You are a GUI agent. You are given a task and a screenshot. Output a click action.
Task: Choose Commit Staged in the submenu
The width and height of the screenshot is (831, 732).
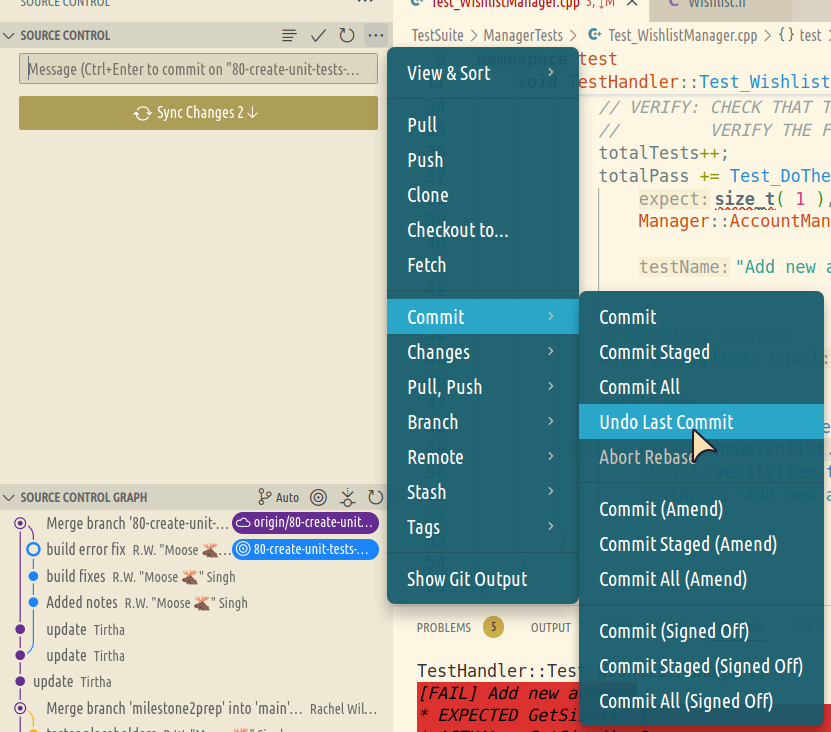(x=701, y=352)
